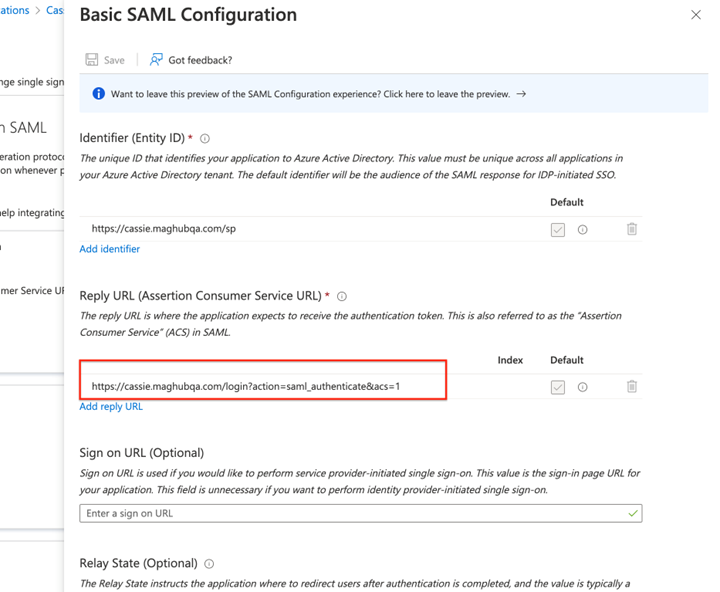Click the arrow at end of preview banner
Viewport: 720px width, 592px height.
(521, 94)
